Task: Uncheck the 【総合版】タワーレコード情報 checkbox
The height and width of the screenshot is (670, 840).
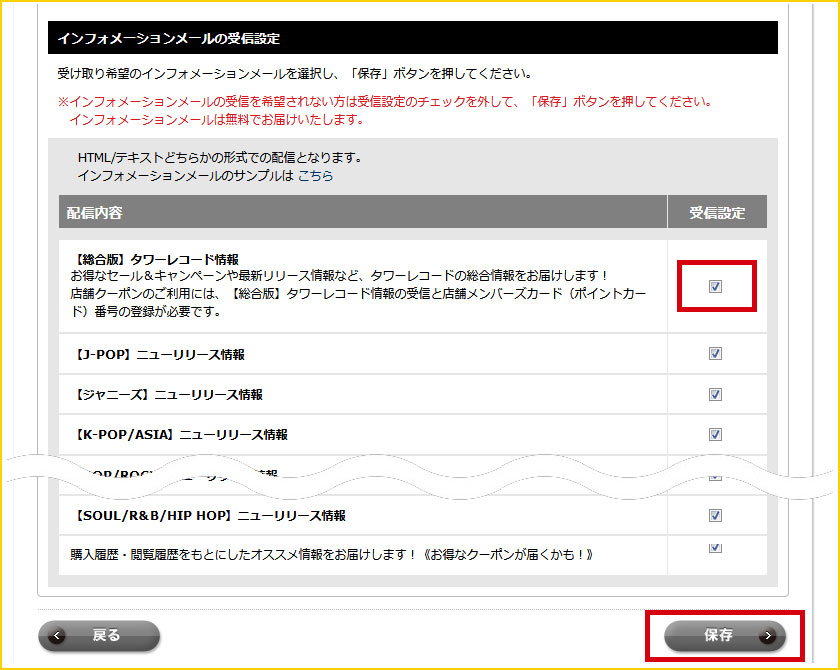Action: pyautogui.click(x=715, y=287)
